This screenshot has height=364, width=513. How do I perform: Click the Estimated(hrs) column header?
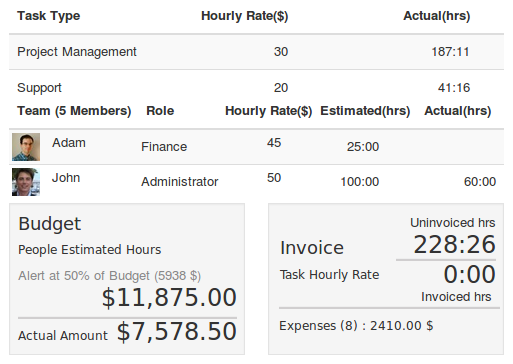(365, 111)
